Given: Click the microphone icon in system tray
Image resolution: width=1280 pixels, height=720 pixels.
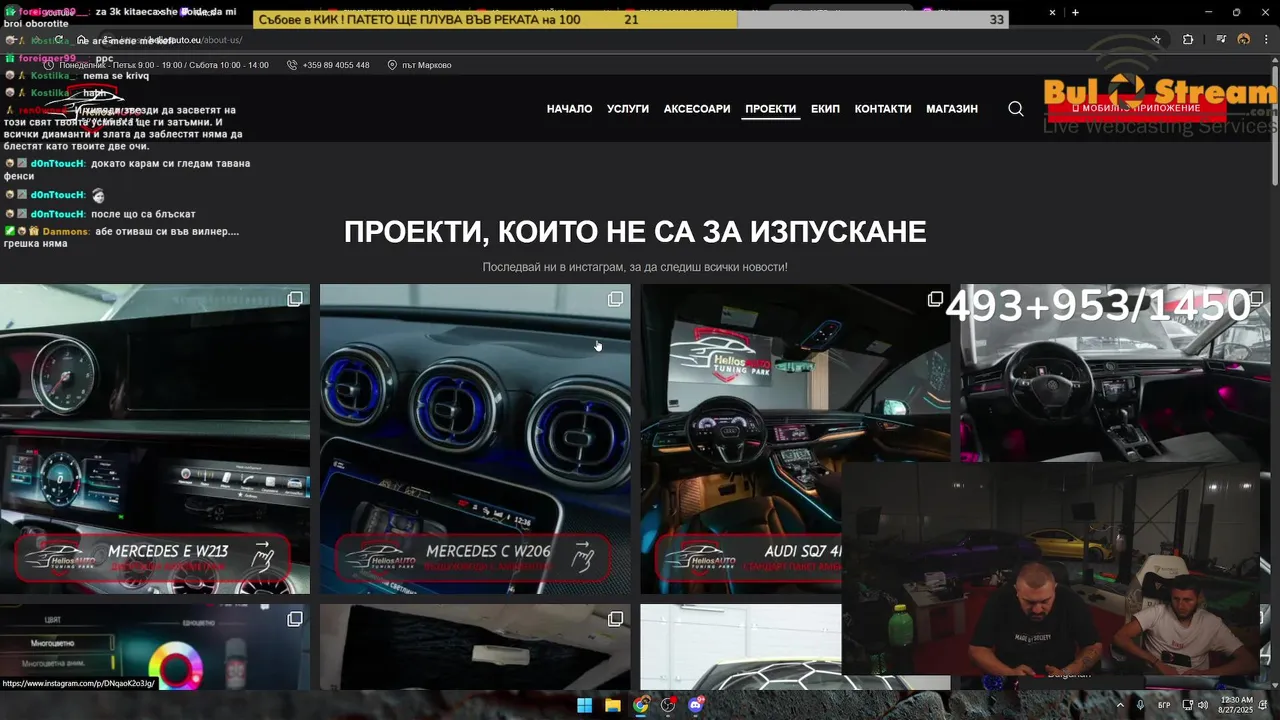Looking at the screenshot, I should click(1140, 705).
